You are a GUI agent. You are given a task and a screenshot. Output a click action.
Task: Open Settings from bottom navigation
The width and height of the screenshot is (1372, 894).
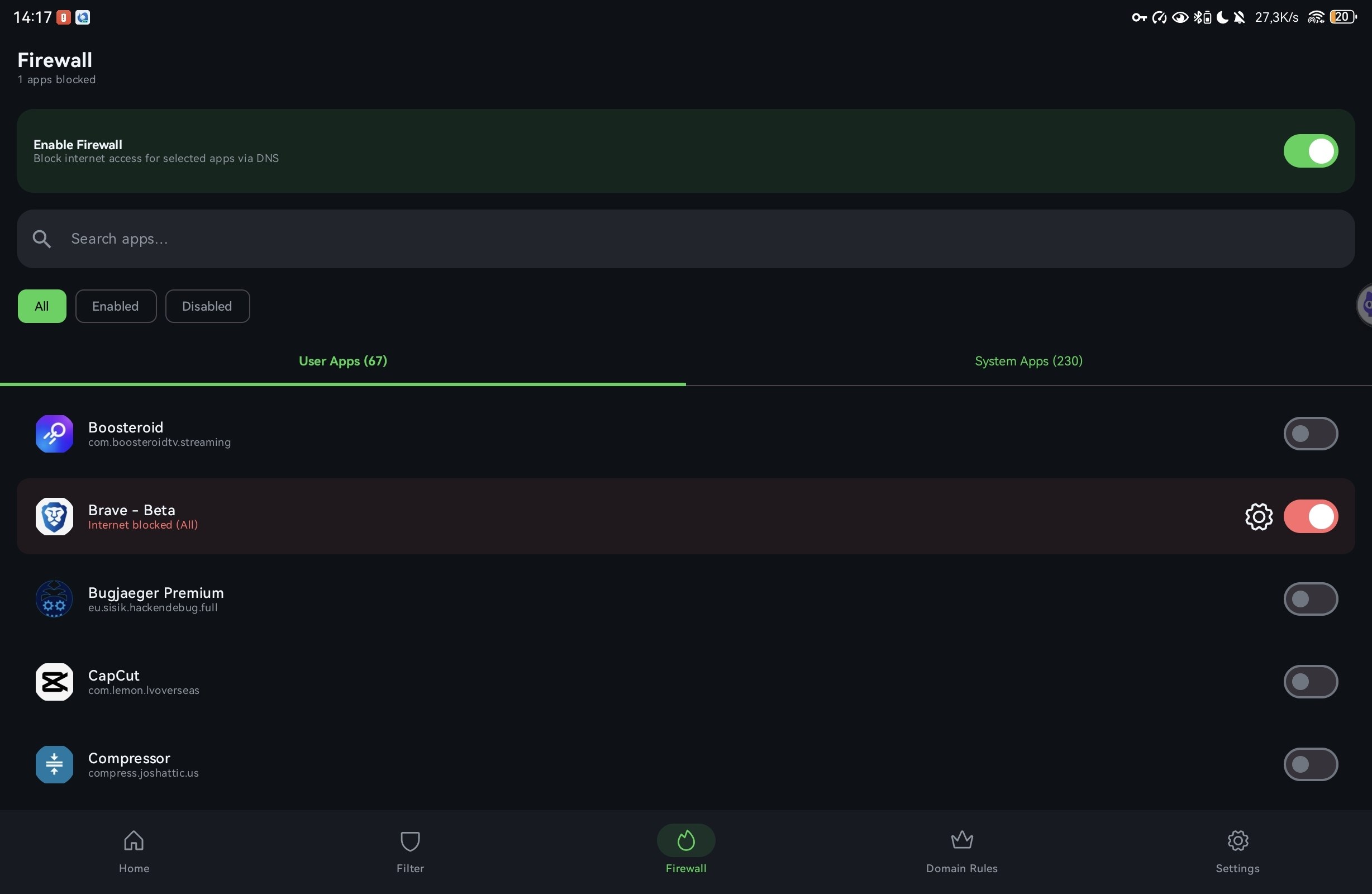pos(1237,851)
